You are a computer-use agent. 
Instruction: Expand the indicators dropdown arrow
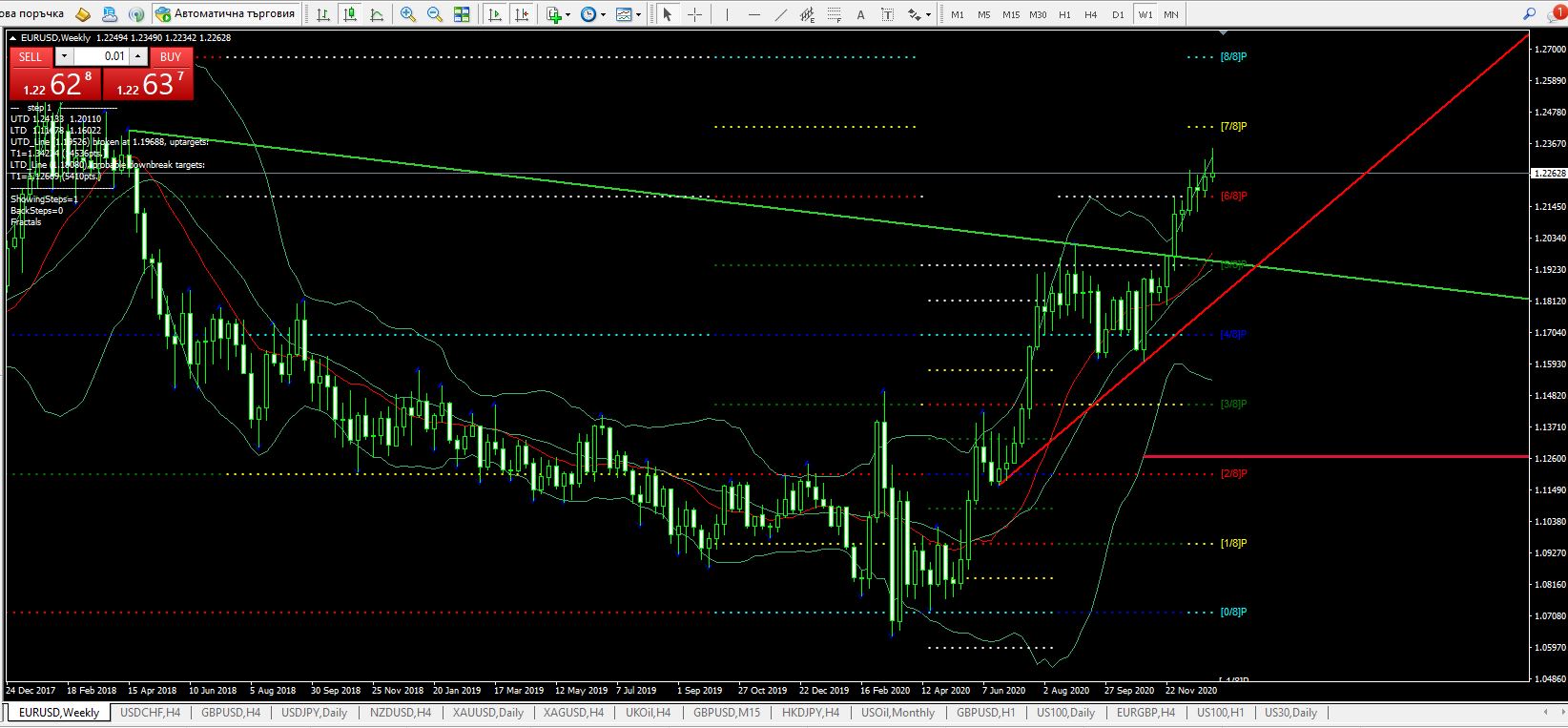tap(567, 14)
